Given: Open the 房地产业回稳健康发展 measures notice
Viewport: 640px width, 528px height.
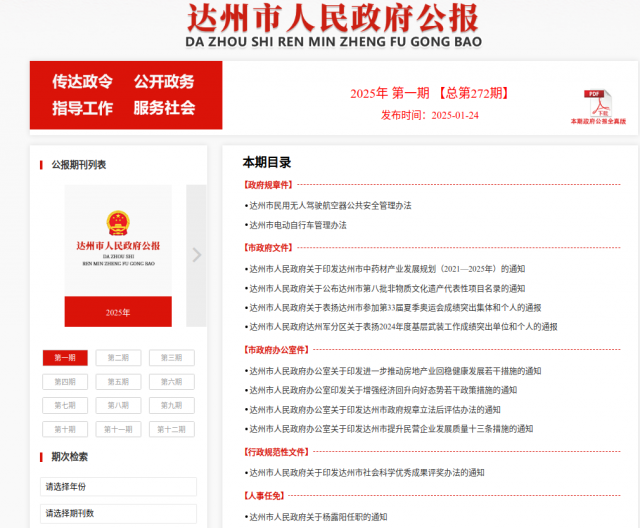Looking at the screenshot, I should [x=394, y=370].
